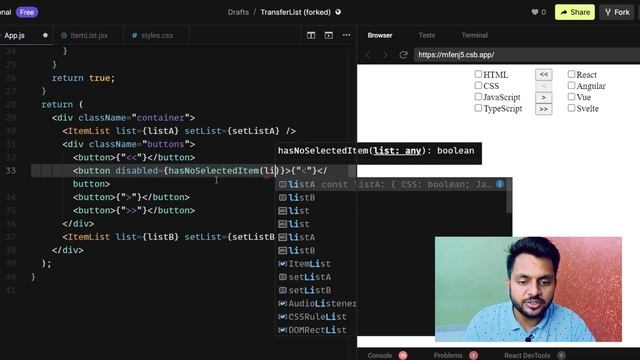Screen dimensions: 640x360
Task: Click line number 33 in gutter
Action: click(11, 171)
